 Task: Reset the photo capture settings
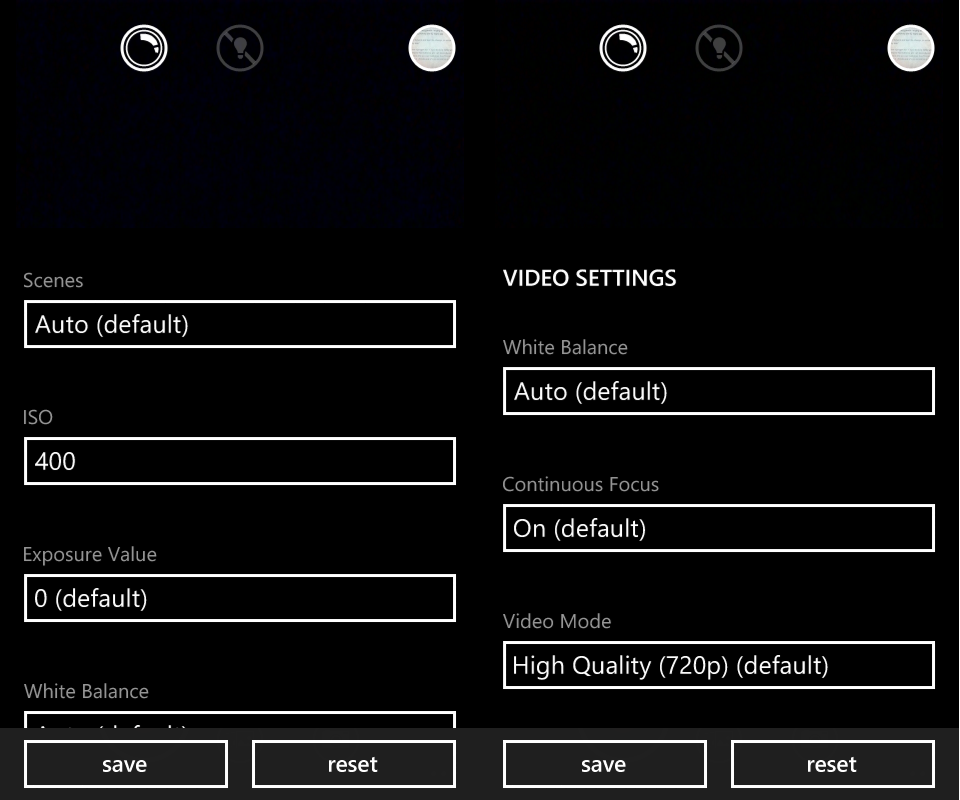tap(353, 763)
